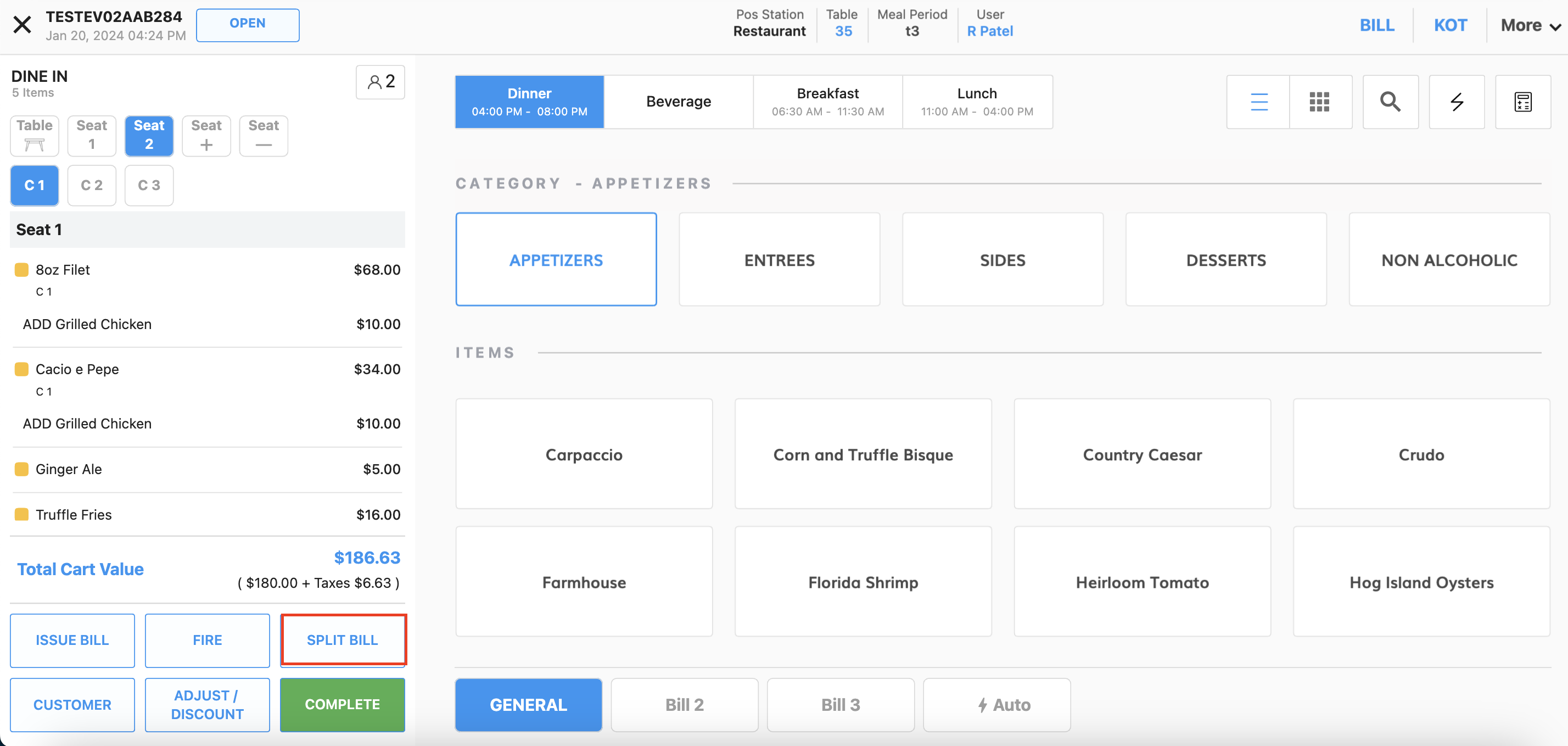Switch to list view icon
1568x746 pixels.
click(x=1258, y=102)
